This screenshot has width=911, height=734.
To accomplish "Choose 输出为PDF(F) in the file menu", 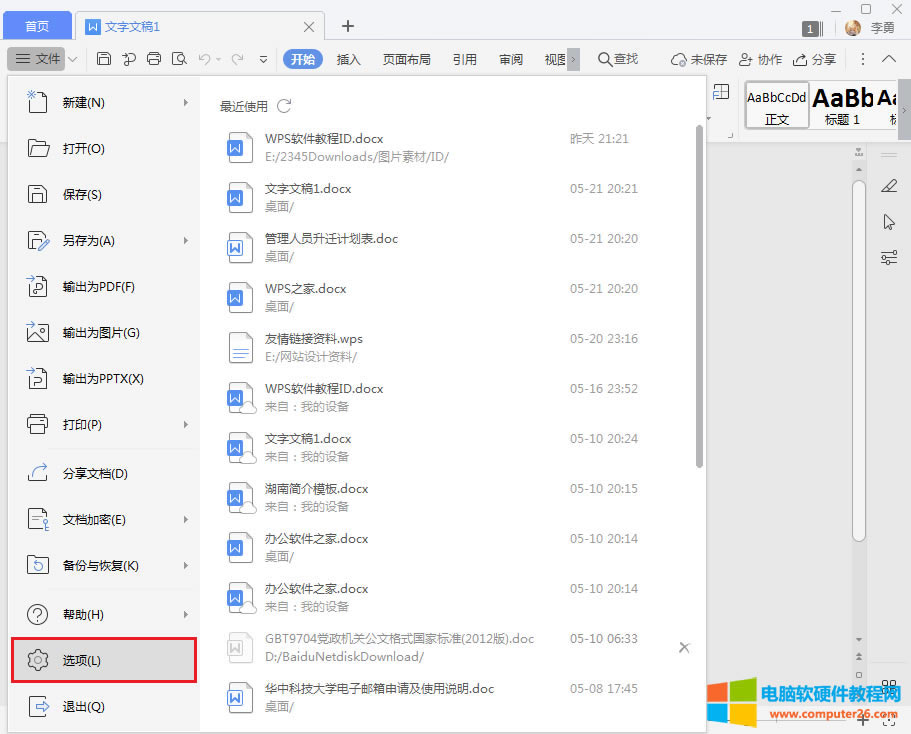I will (104, 287).
